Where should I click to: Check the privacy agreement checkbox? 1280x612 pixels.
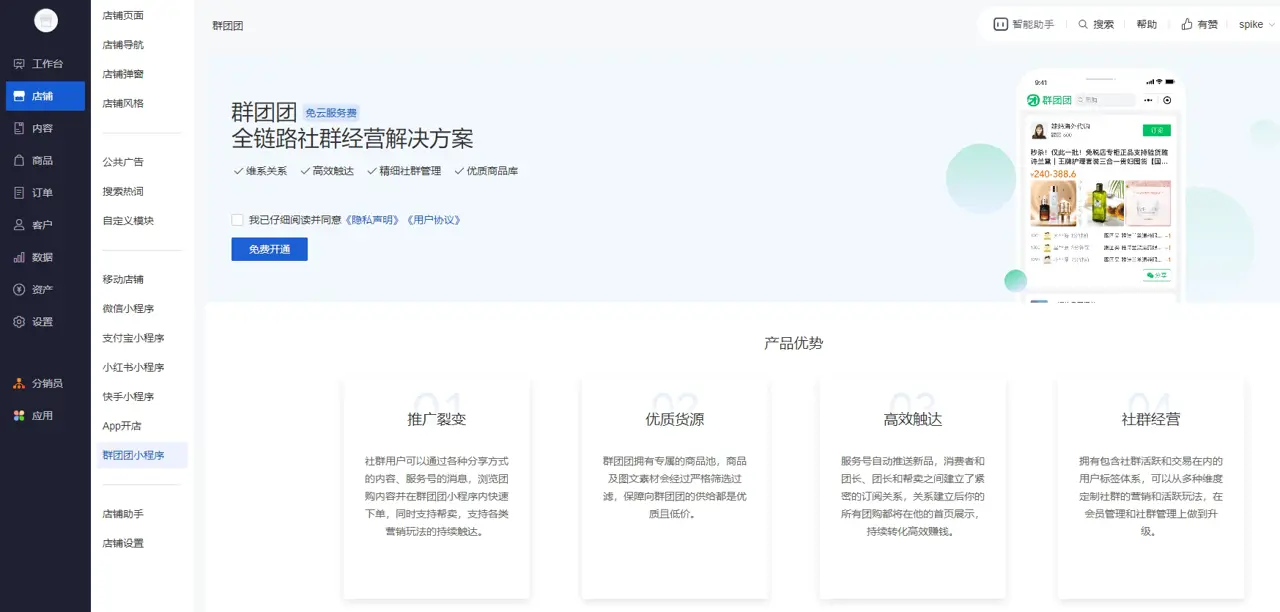pyautogui.click(x=237, y=220)
